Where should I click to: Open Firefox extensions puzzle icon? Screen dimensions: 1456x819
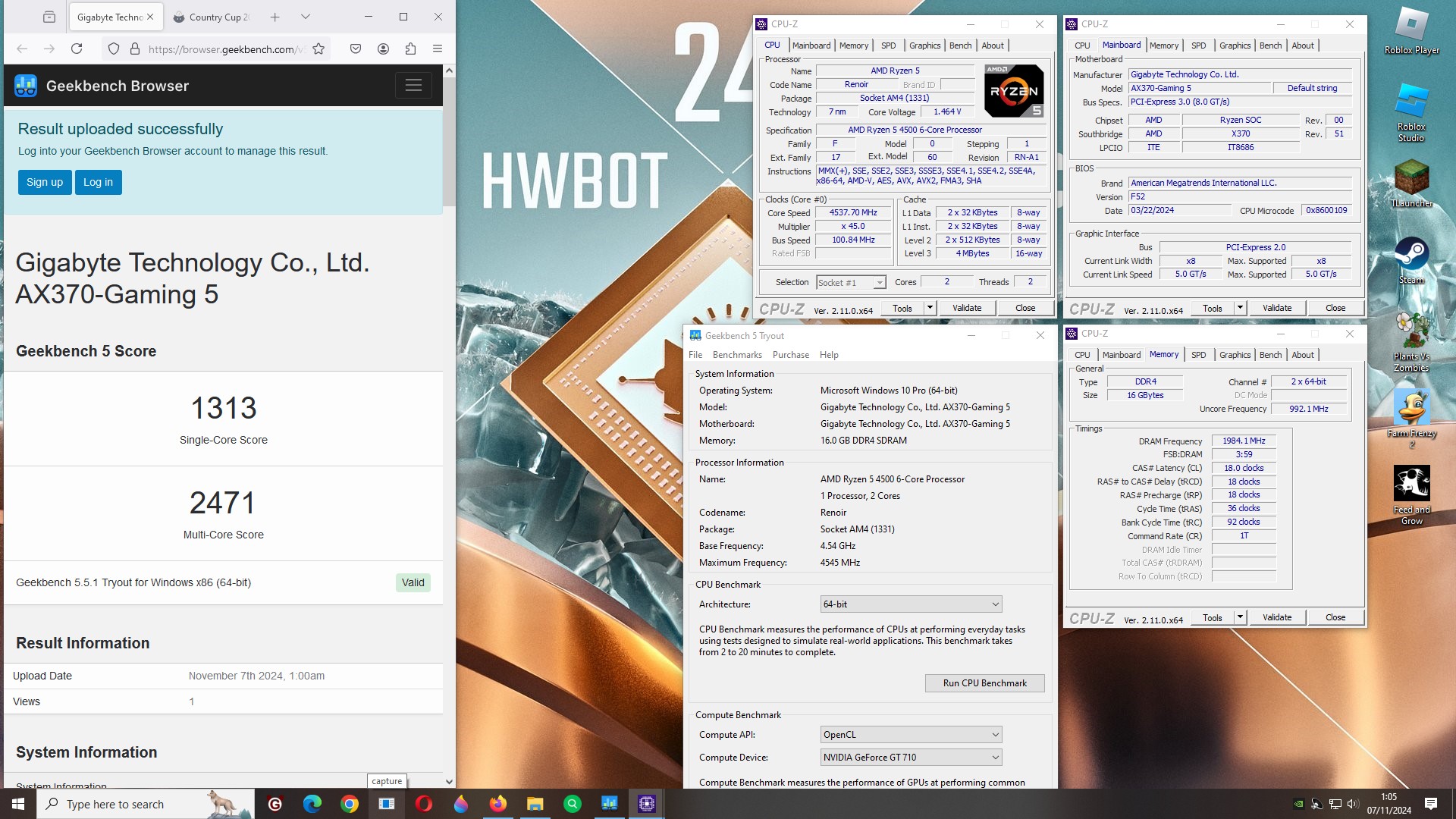tap(410, 49)
